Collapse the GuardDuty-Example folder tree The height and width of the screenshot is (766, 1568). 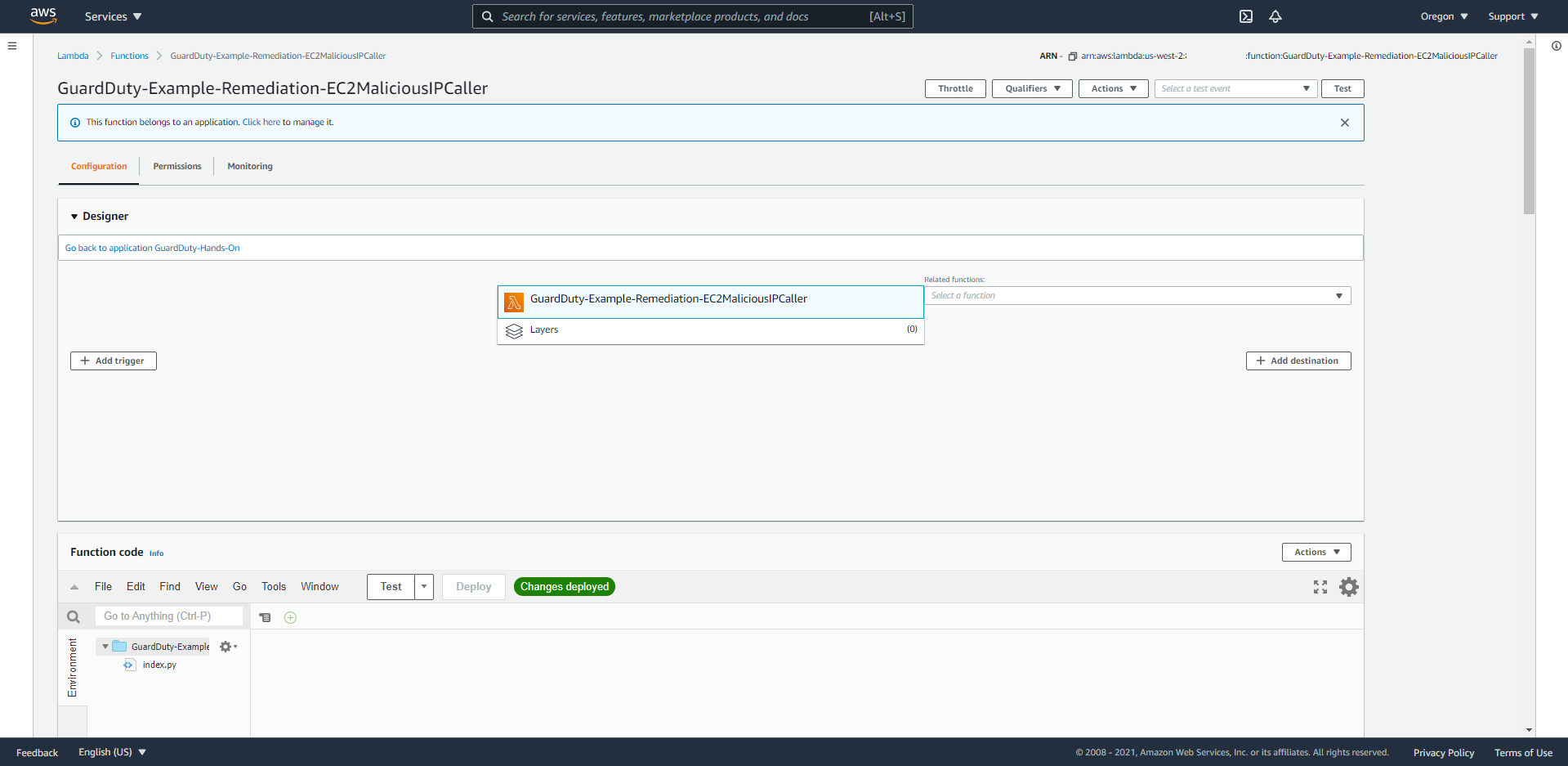105,647
